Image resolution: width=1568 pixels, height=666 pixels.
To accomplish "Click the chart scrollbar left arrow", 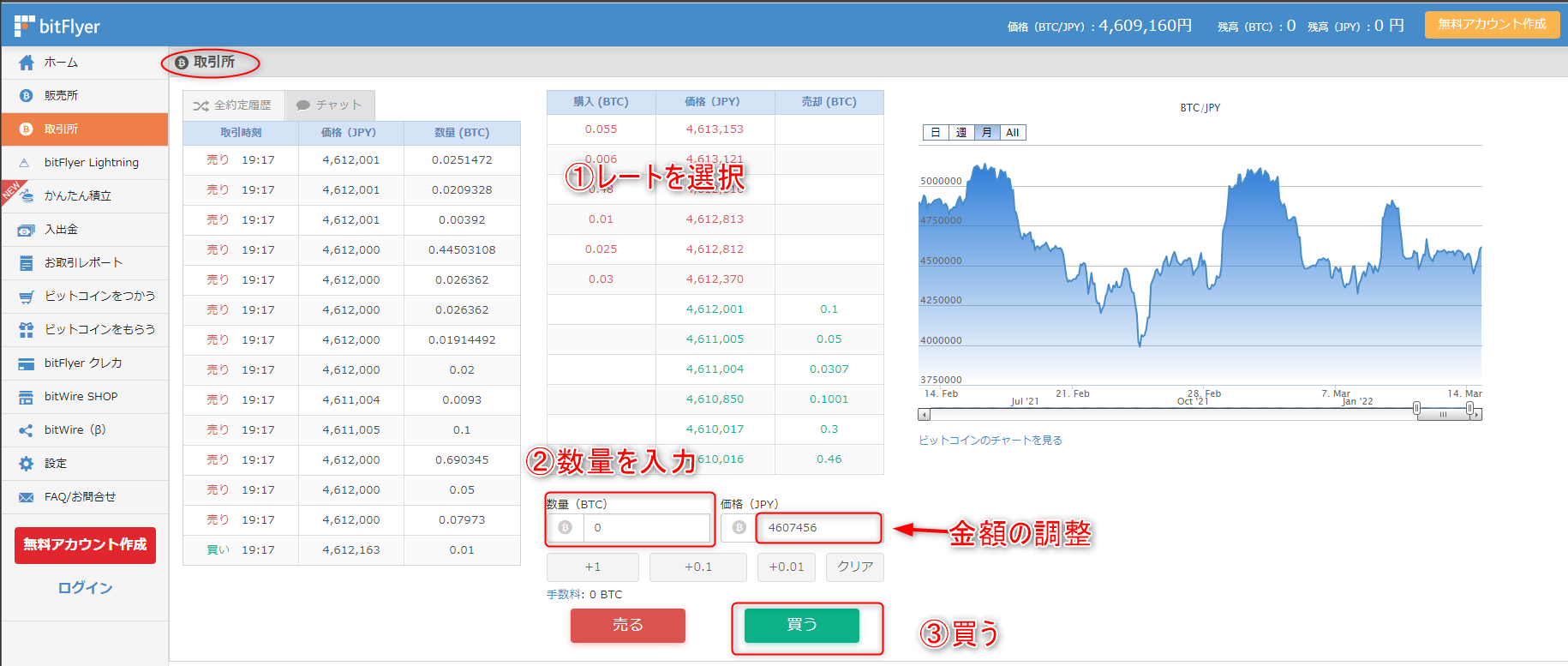I will 924,415.
